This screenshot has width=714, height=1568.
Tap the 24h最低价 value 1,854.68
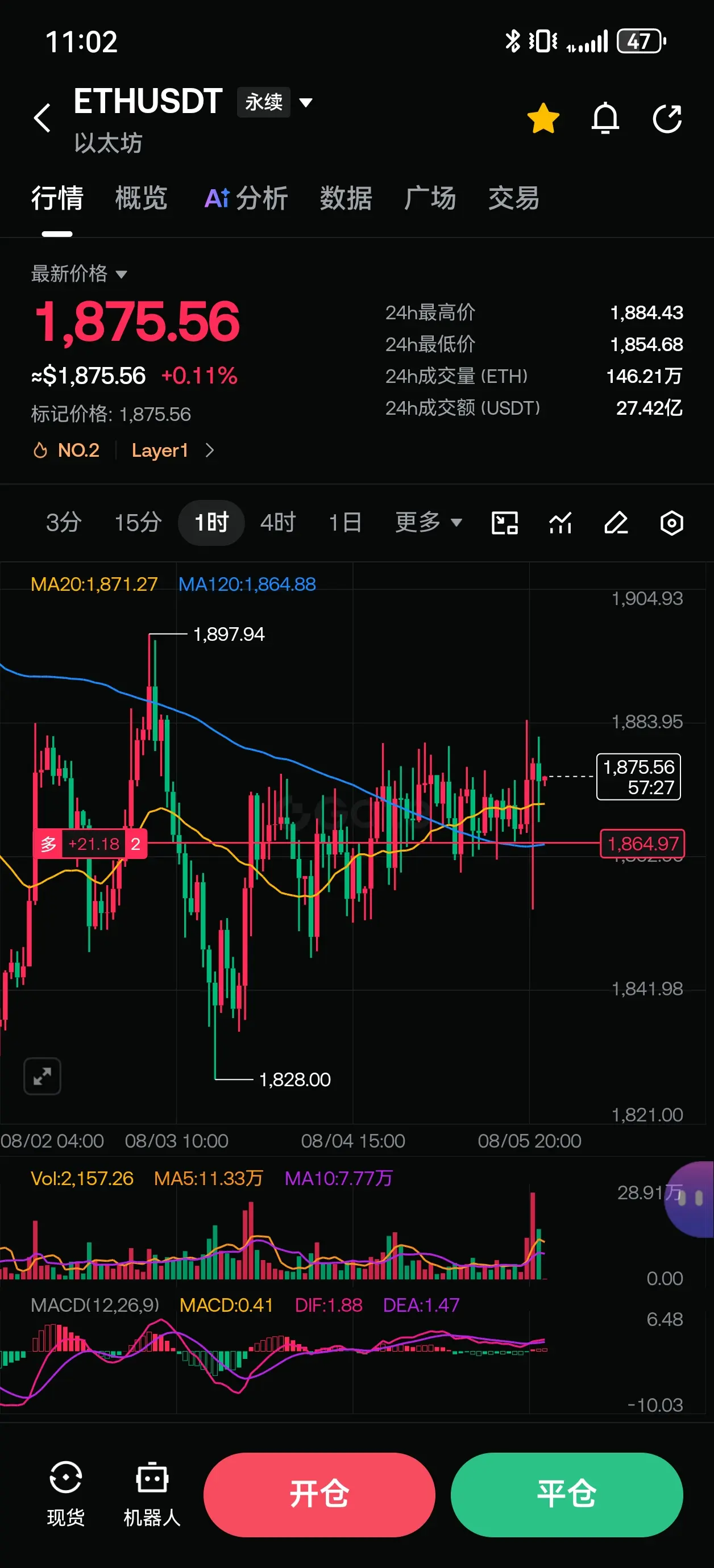tap(646, 344)
